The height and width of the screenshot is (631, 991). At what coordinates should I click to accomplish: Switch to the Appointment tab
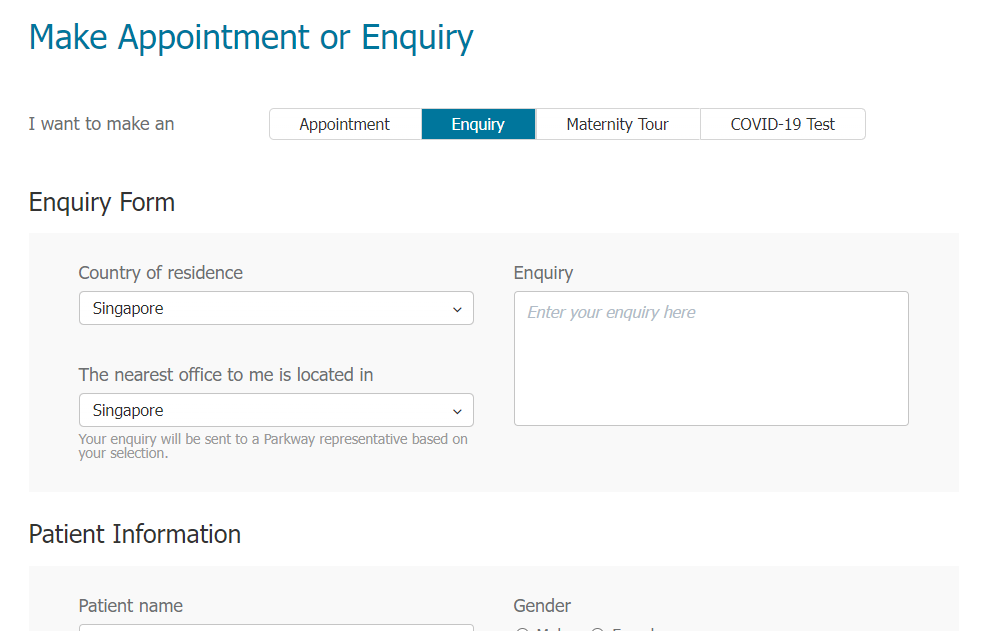click(345, 124)
